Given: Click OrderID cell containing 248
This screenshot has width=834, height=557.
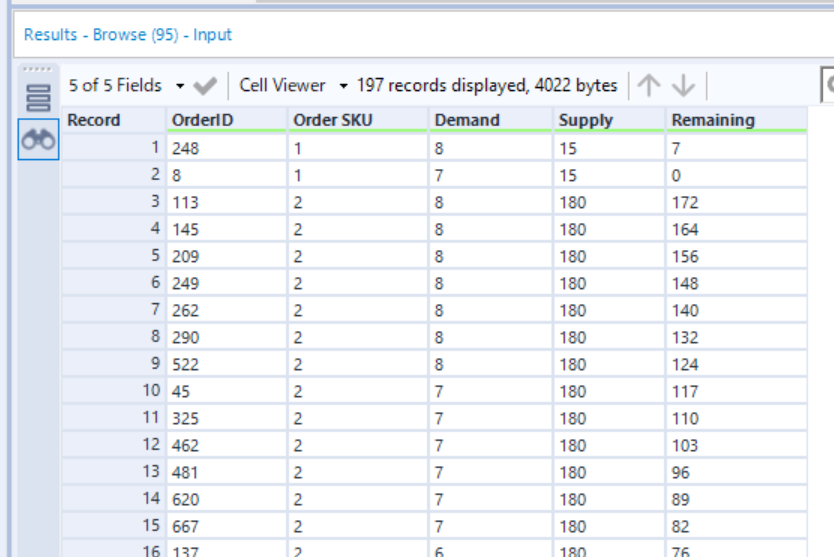Looking at the screenshot, I should point(227,148).
